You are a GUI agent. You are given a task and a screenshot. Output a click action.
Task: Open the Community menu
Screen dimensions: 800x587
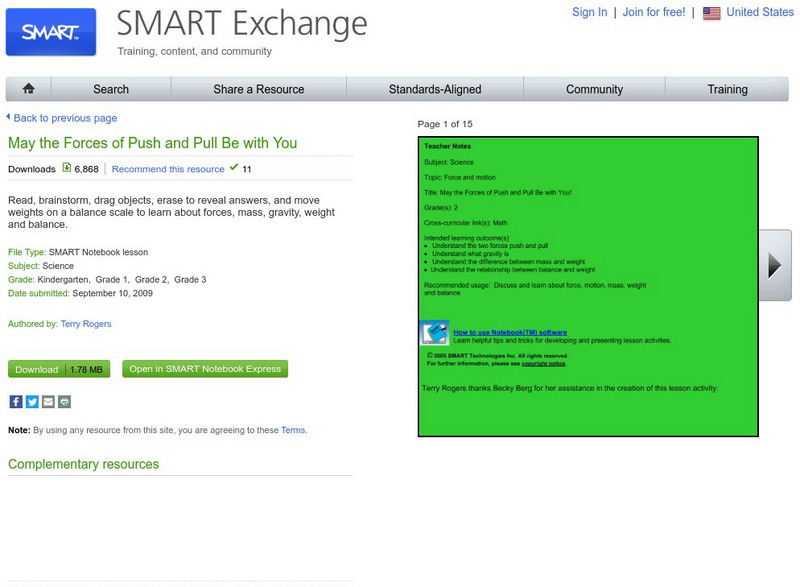pos(594,89)
